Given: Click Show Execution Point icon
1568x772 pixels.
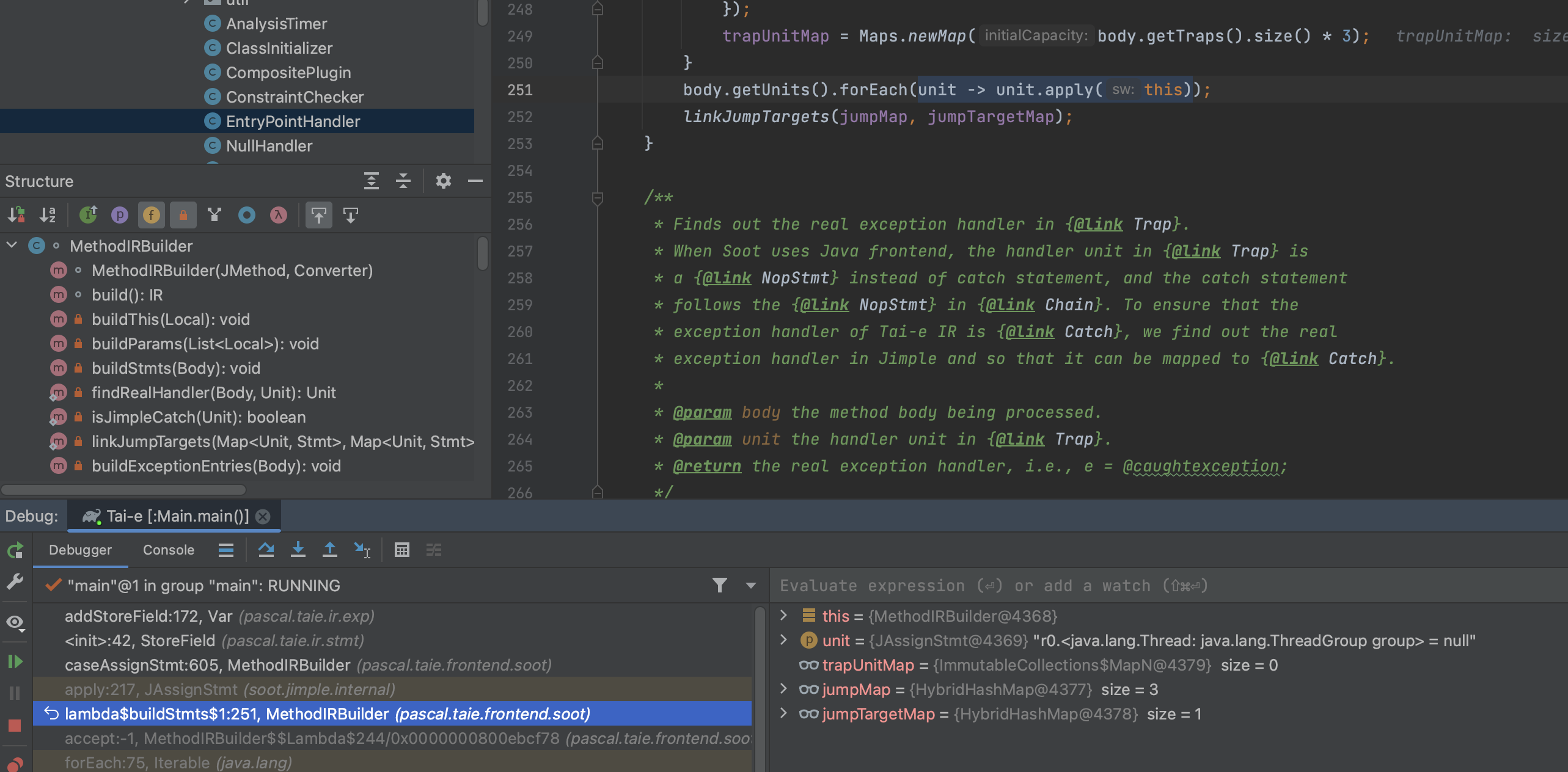Looking at the screenshot, I should click(x=226, y=550).
